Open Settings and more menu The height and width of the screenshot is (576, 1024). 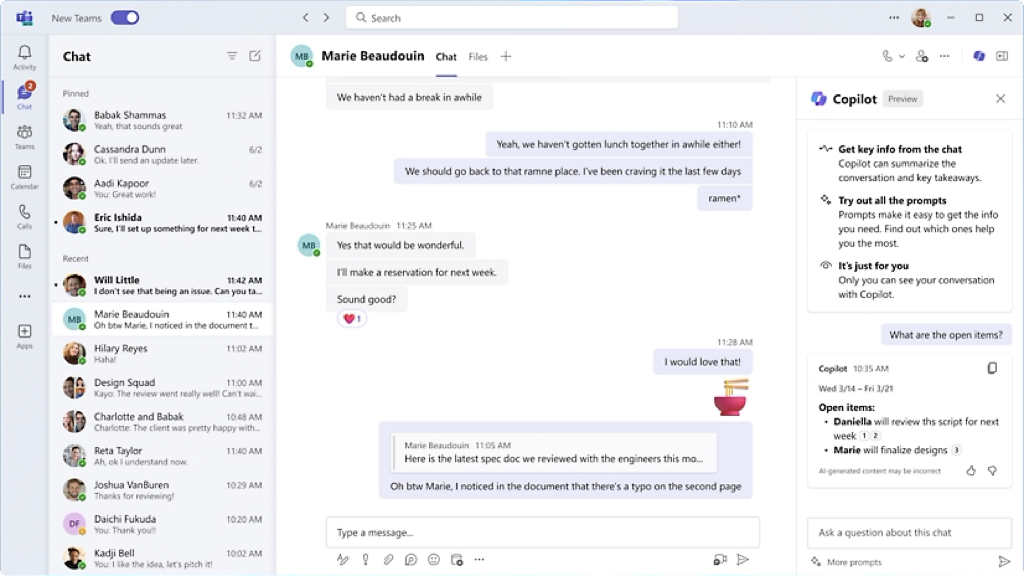[x=894, y=18]
